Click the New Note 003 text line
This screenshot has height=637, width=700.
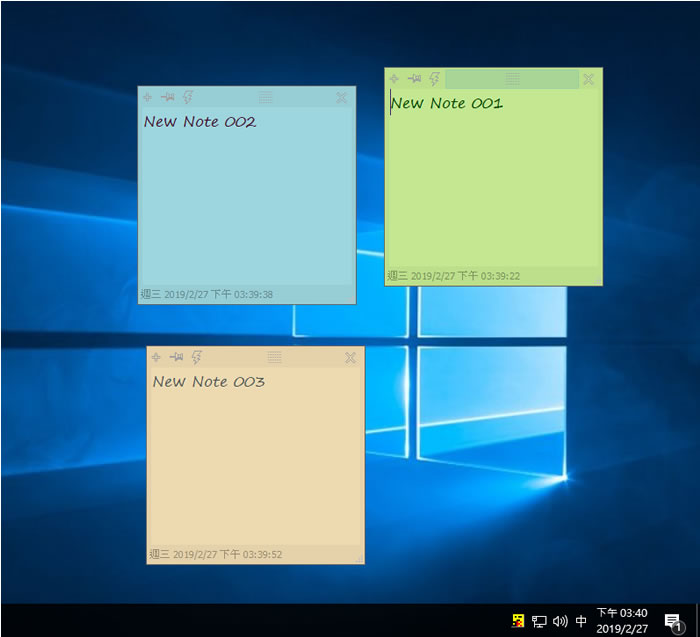click(x=209, y=382)
